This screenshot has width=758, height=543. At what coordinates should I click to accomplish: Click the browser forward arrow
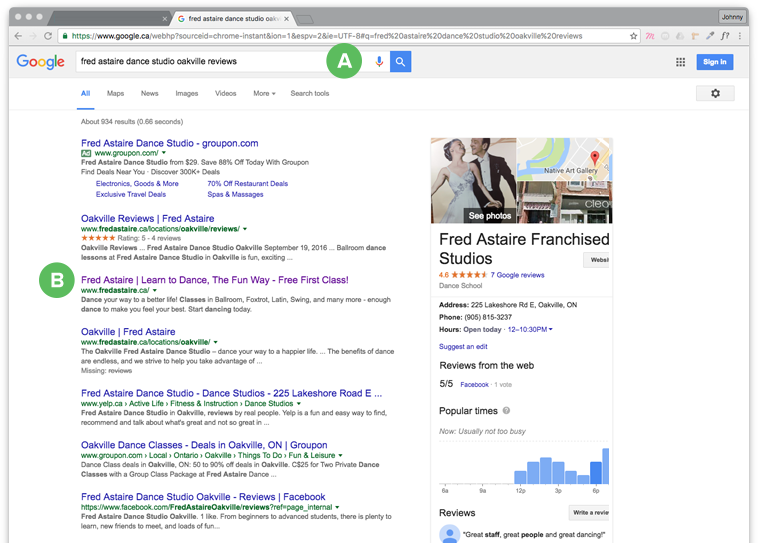[33, 36]
